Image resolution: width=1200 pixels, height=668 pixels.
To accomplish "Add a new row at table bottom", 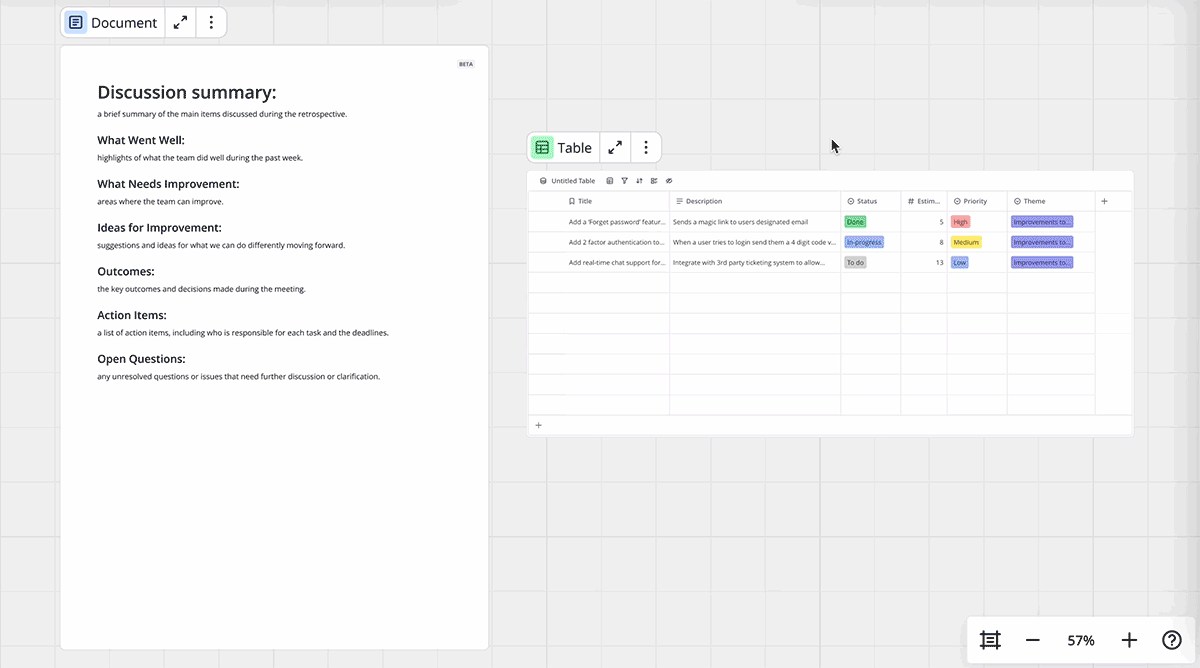I will pos(538,425).
